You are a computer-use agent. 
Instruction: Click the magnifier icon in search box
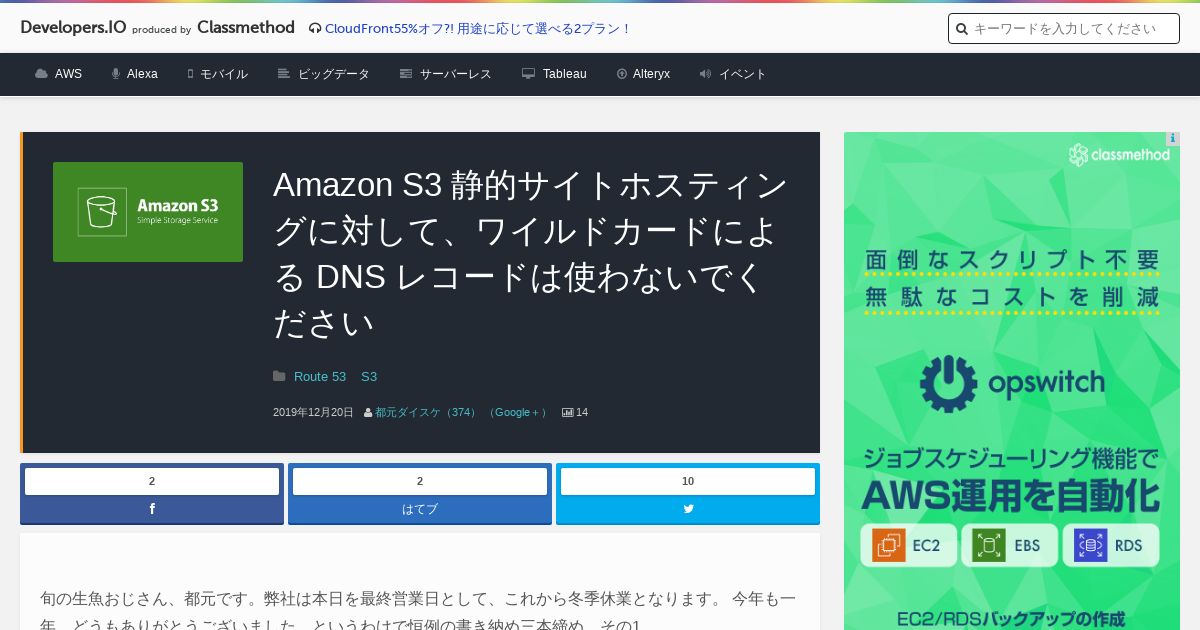[x=962, y=29]
